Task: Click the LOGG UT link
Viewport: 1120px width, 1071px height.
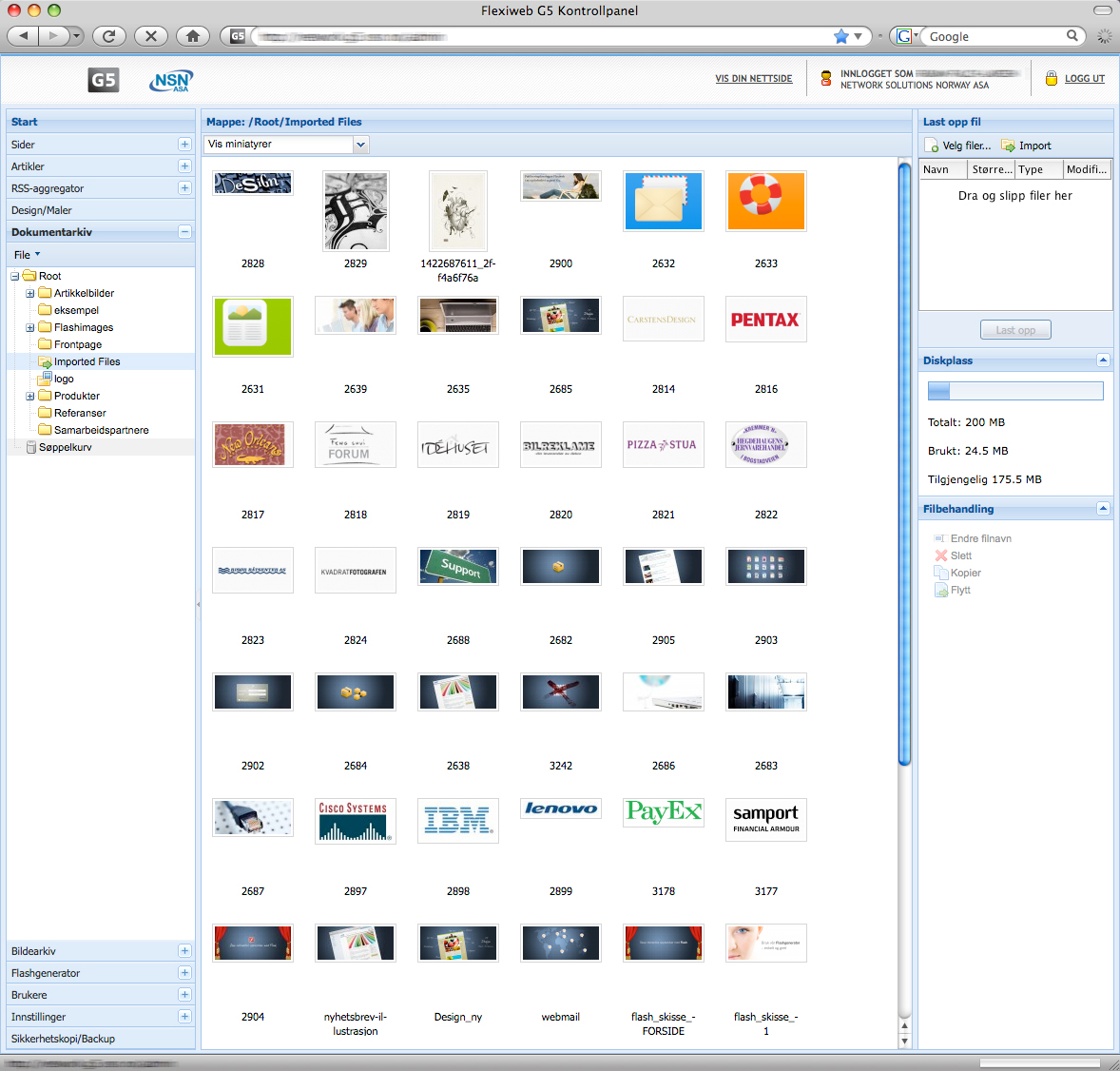Action: (1084, 79)
